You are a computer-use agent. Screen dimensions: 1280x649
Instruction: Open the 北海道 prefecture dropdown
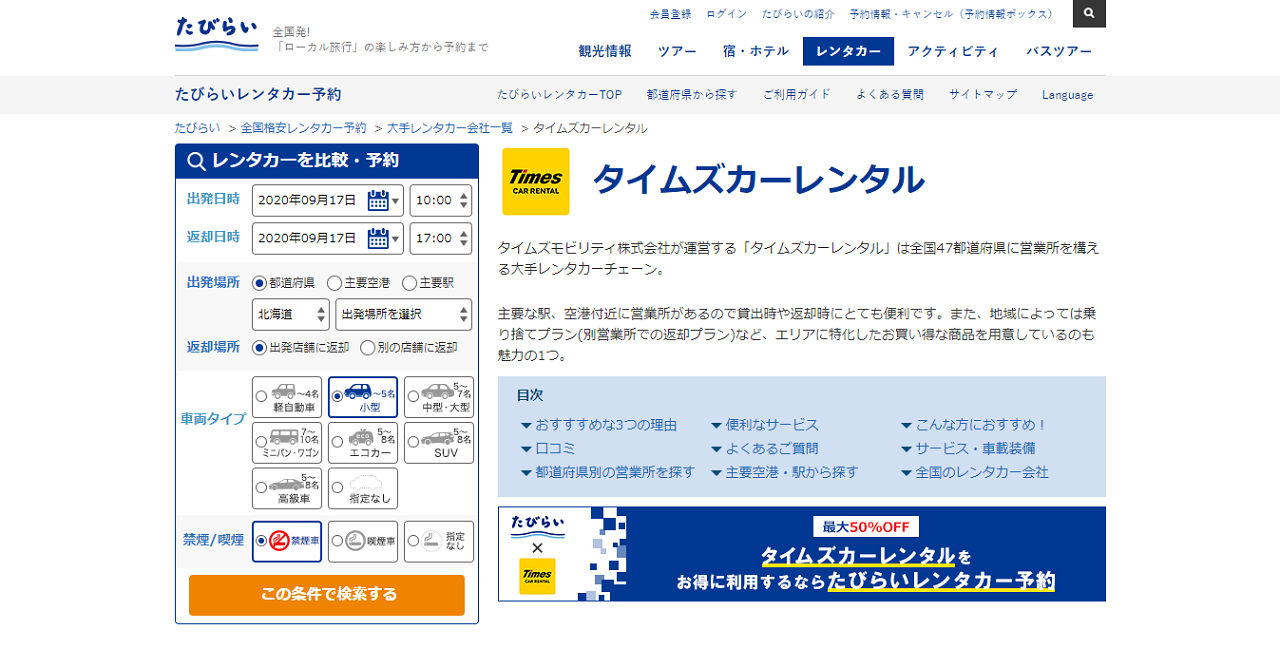(x=291, y=314)
